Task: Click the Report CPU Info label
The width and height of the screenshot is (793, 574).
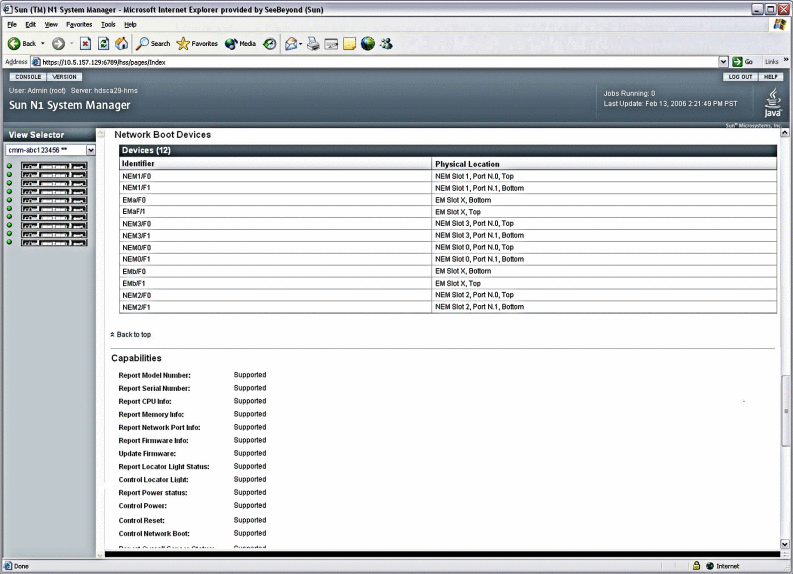Action: coord(145,402)
